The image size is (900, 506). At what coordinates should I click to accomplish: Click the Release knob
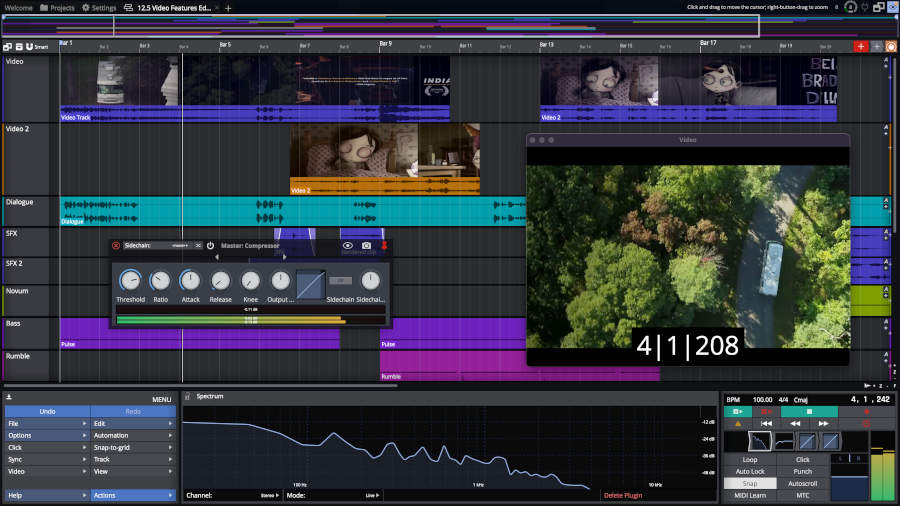click(x=220, y=281)
